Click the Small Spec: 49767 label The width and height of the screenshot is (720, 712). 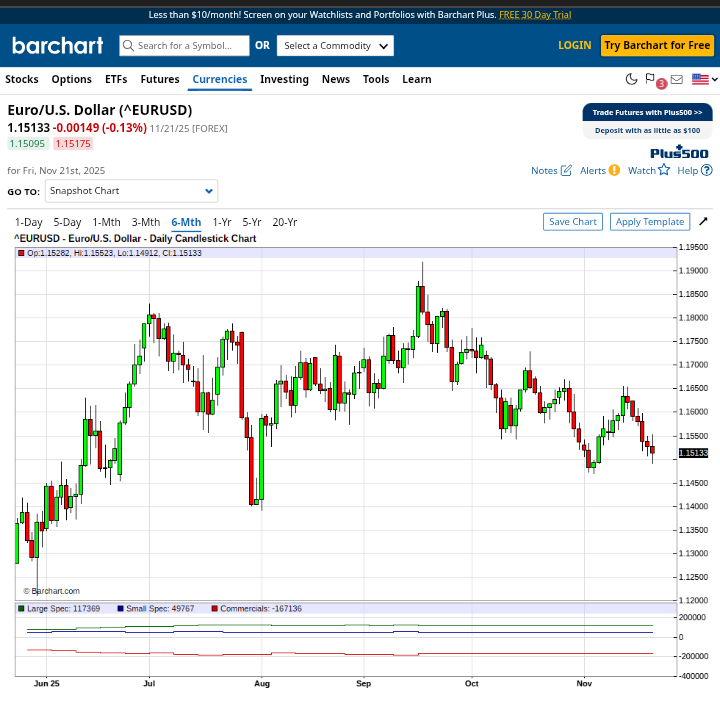[x=160, y=609]
